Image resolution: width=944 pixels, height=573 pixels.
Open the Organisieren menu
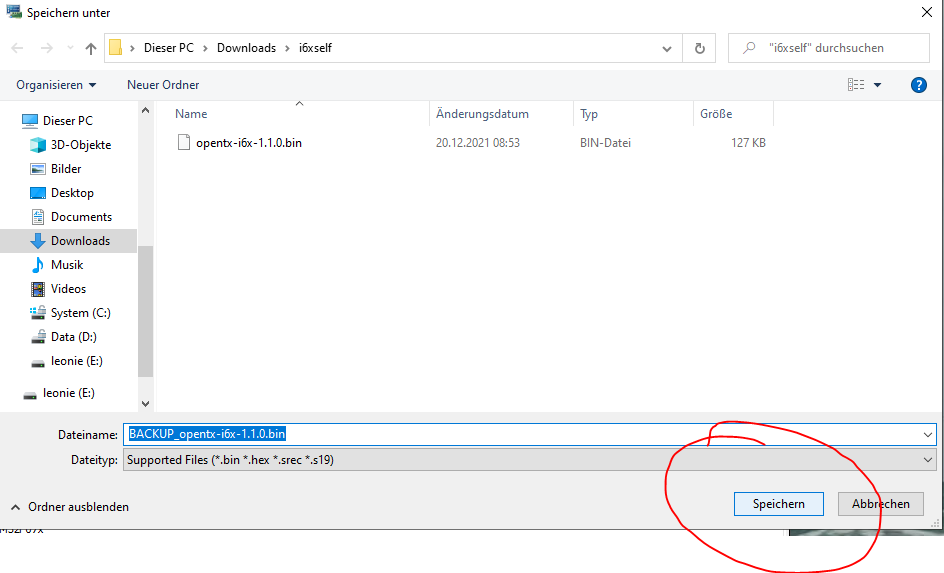point(56,85)
